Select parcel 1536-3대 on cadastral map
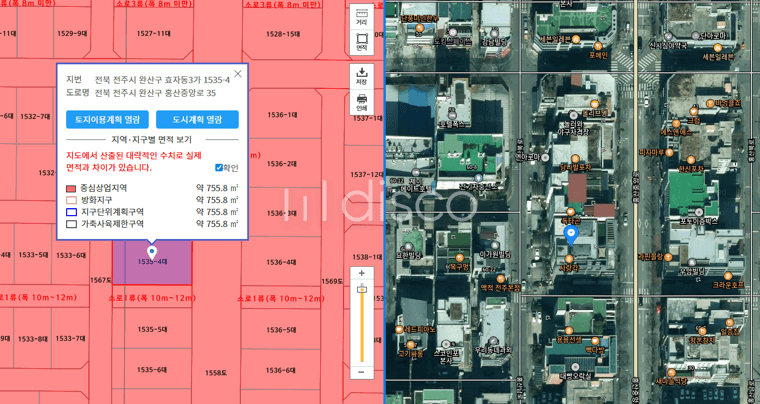 (x=282, y=213)
